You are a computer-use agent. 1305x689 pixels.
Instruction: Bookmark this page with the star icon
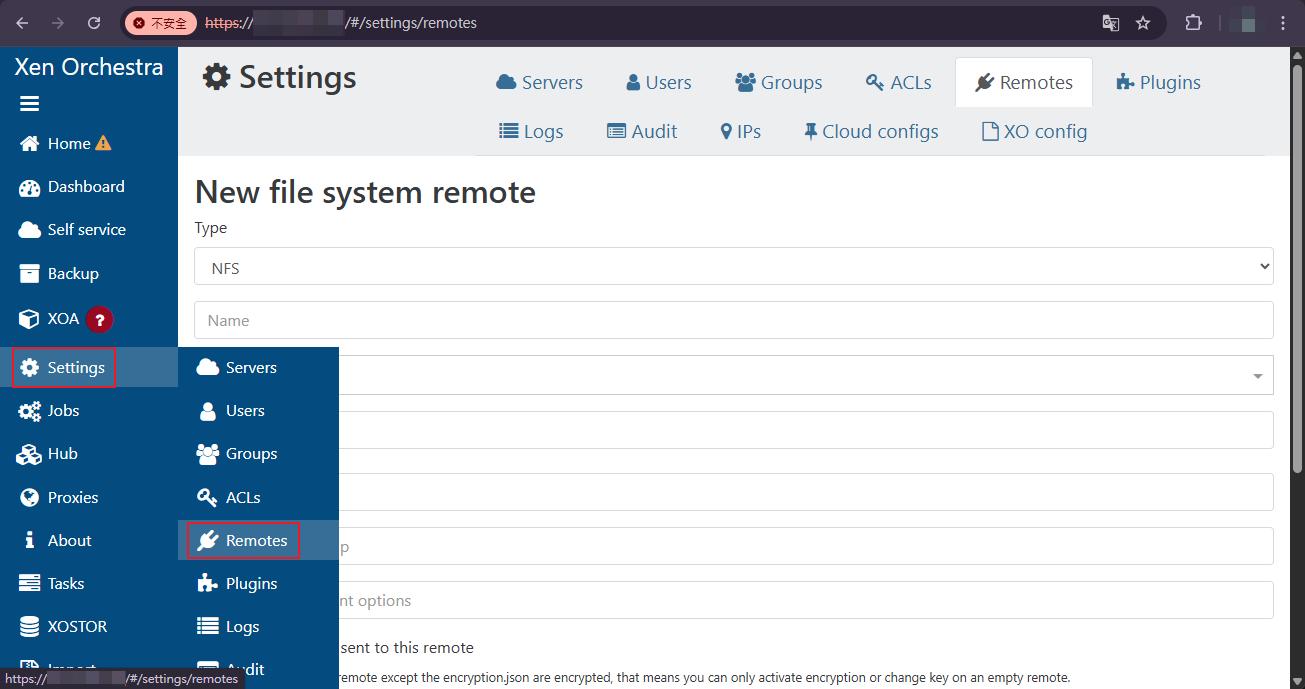tap(1143, 23)
